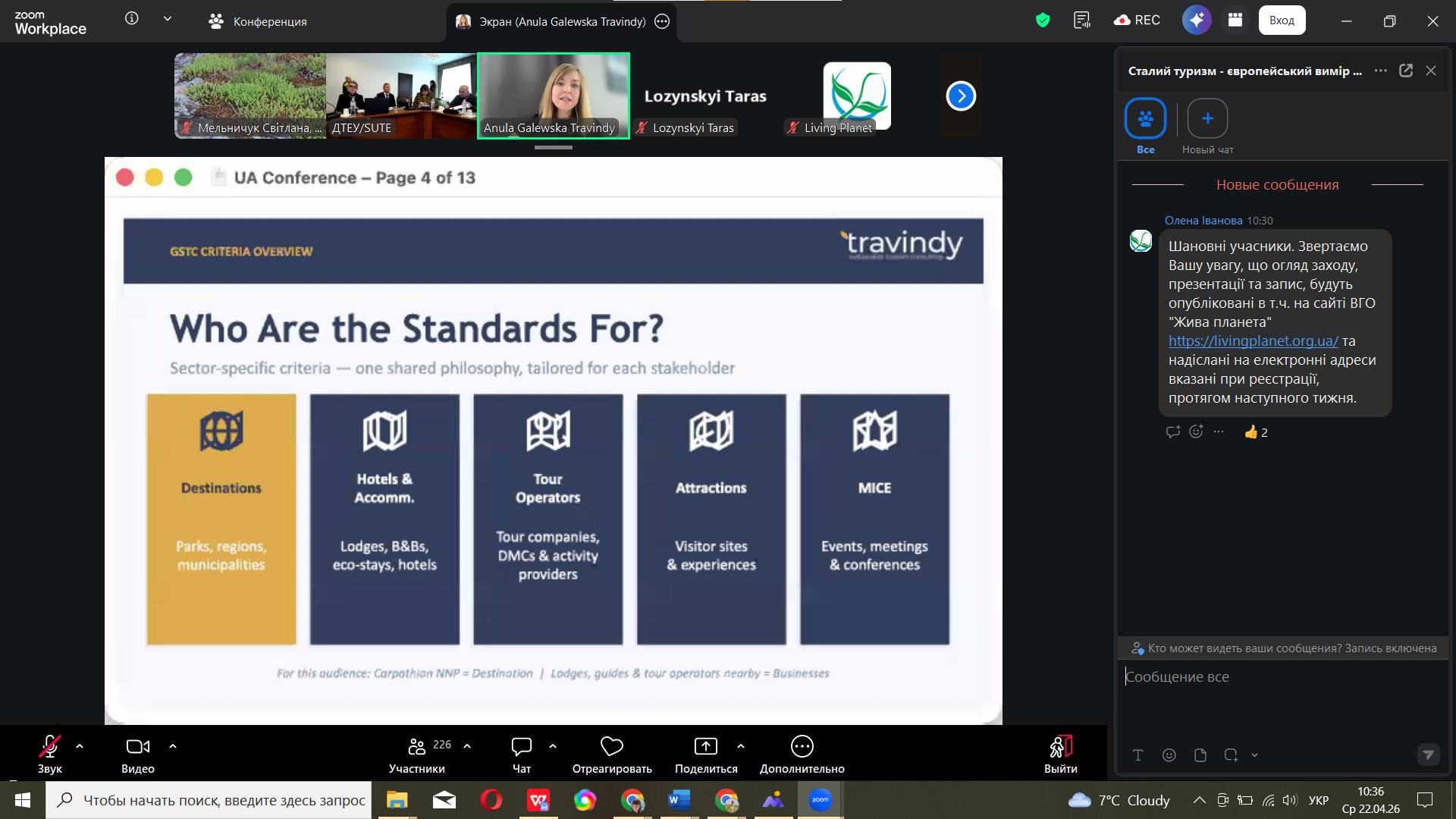Viewport: 1456px width, 819px height.
Task: Click the encryption shield icon
Action: tap(1043, 20)
